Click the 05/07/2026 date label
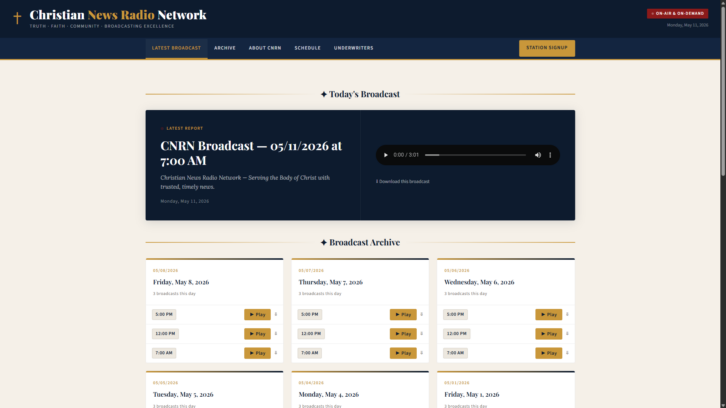This screenshot has width=726, height=408. click(x=311, y=270)
